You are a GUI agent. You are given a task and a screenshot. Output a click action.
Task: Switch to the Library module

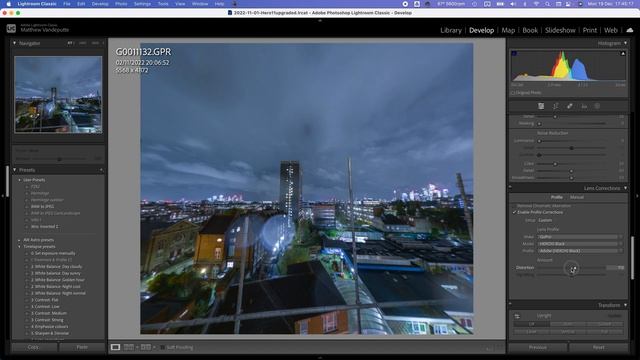(451, 30)
